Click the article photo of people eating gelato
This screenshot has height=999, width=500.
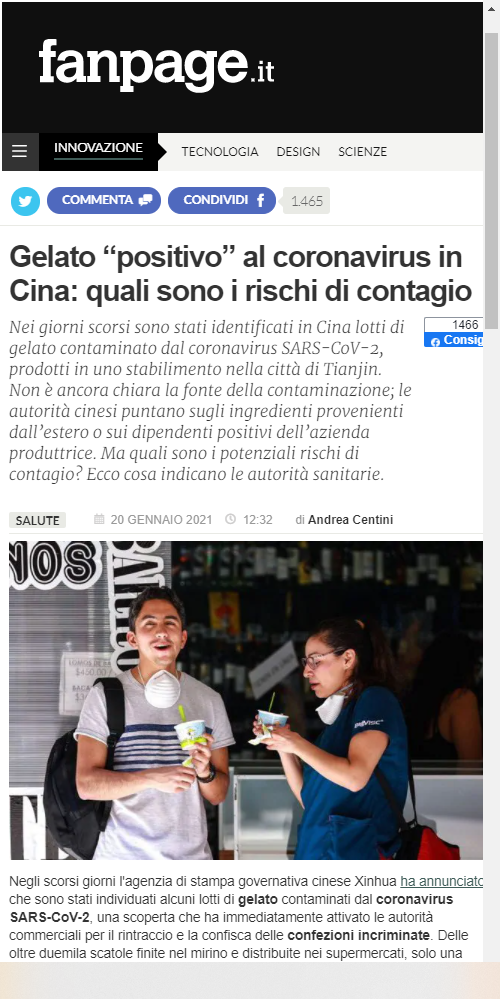(246, 700)
